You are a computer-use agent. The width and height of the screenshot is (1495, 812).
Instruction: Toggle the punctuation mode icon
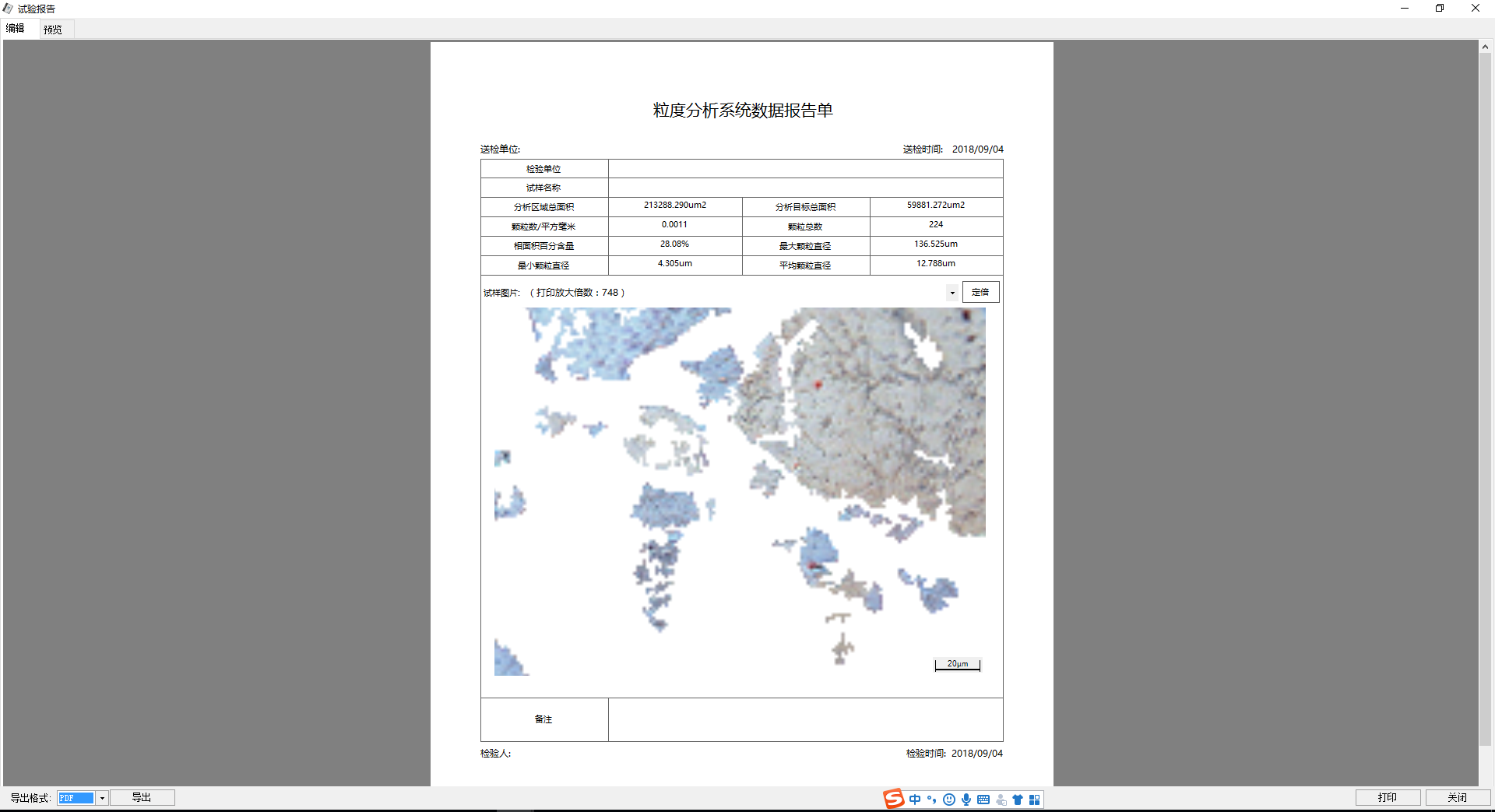point(931,800)
